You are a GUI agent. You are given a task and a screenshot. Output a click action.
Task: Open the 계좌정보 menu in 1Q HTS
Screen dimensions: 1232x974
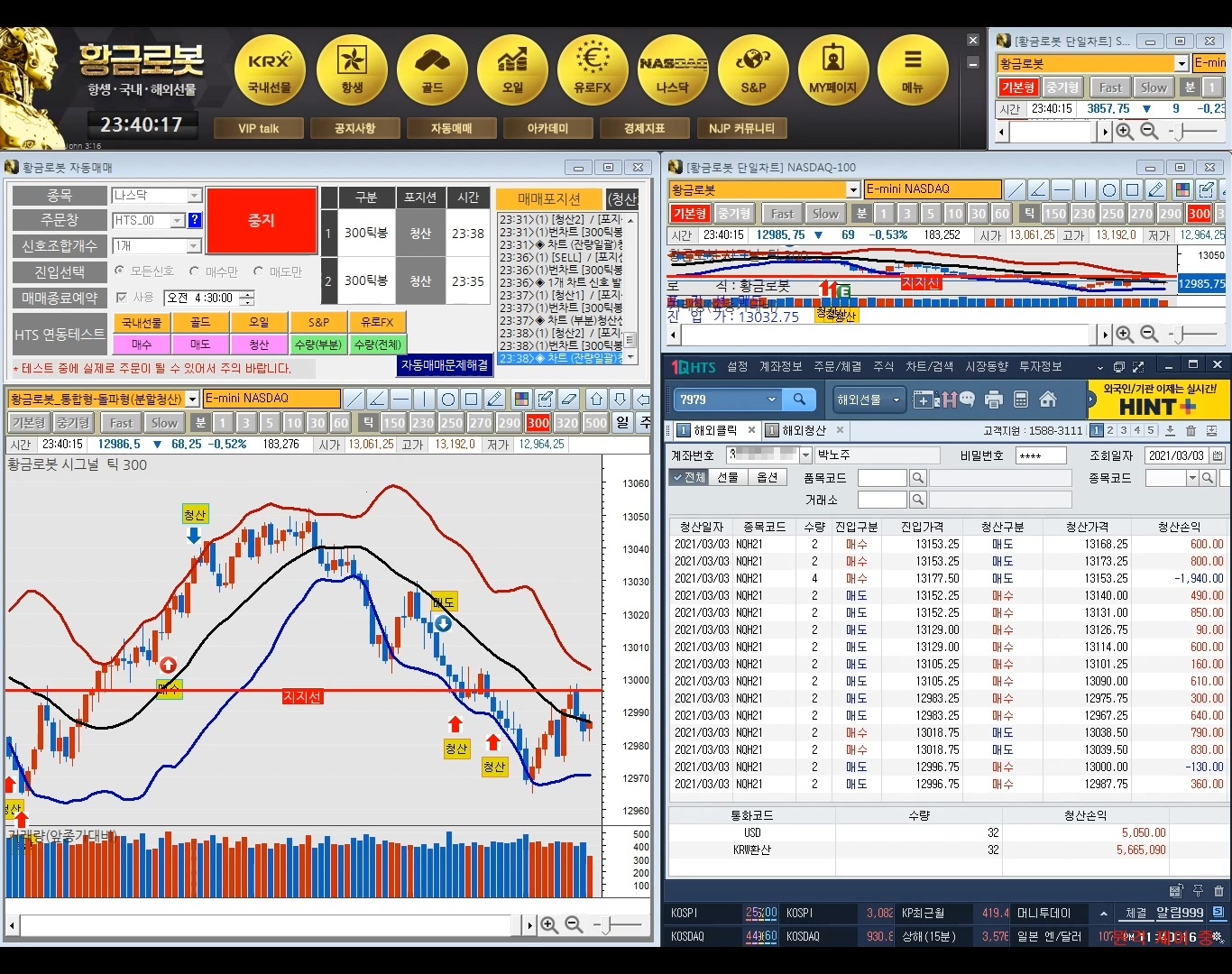[780, 366]
